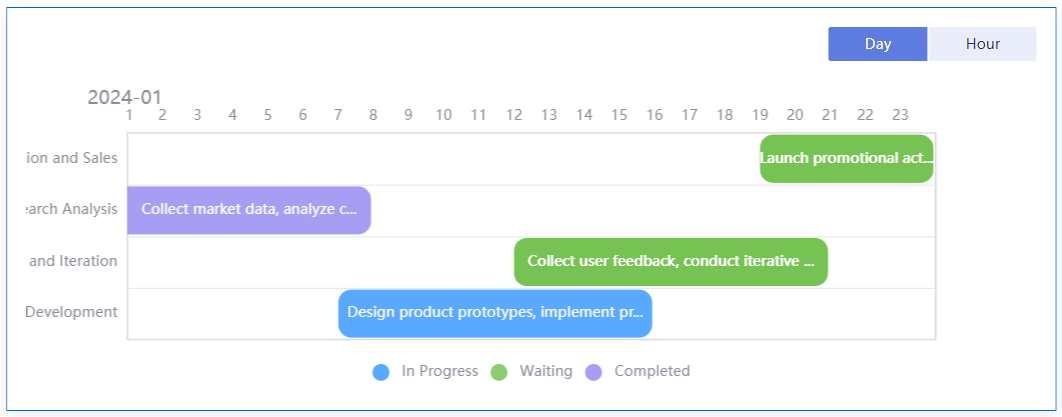This screenshot has height=417, width=1062.
Task: Click the Collect user feedback task bar
Action: tap(670, 261)
